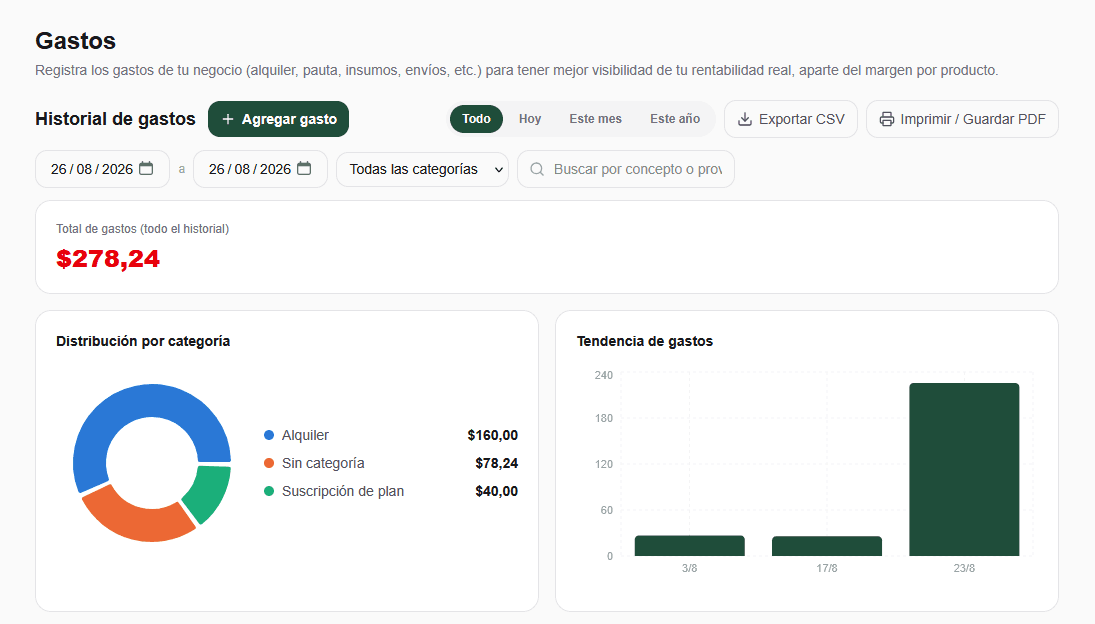Screen dimensions: 1095x624
Task: Open the Todas las categorías dropdown
Action: (x=422, y=170)
